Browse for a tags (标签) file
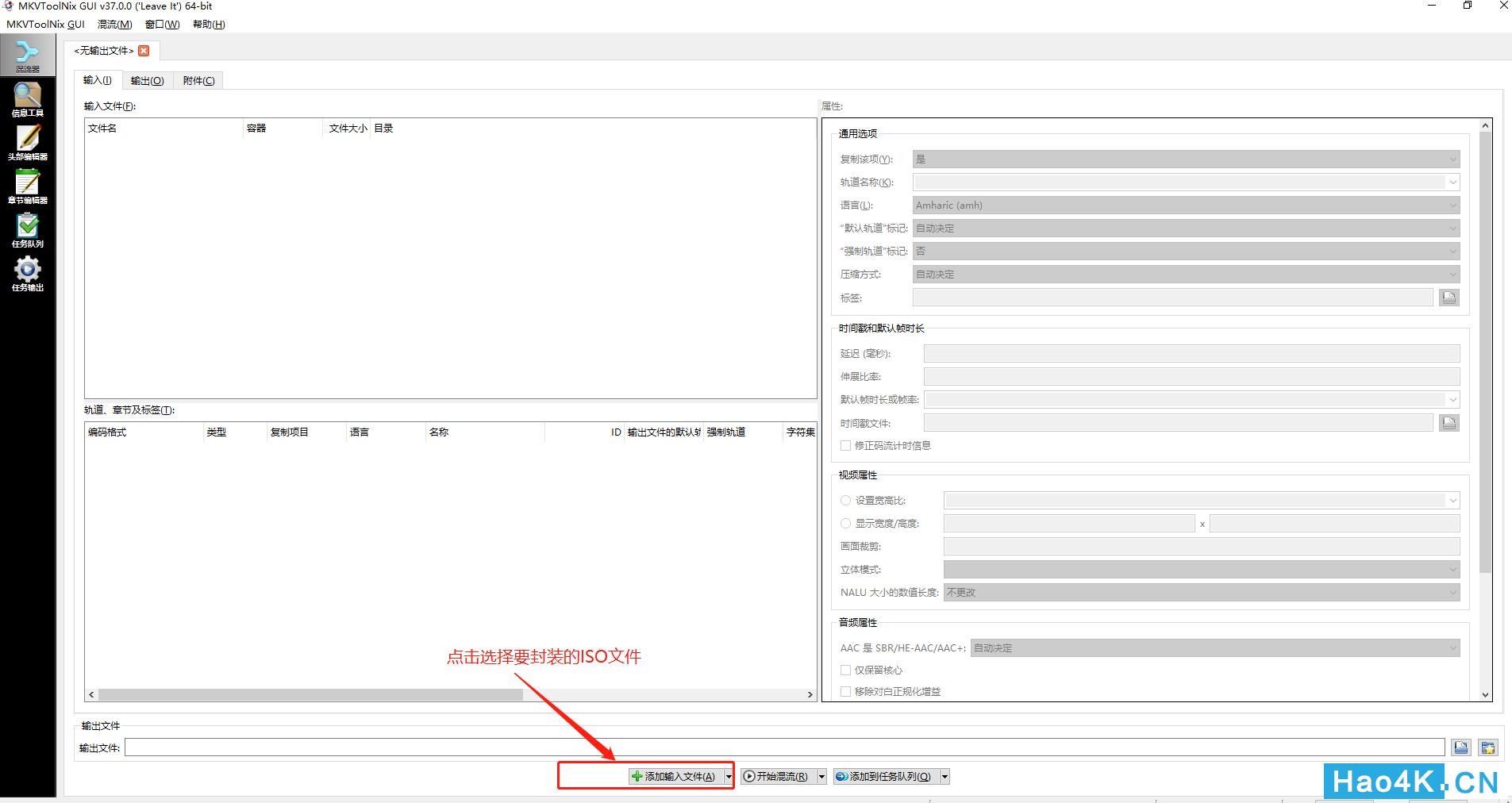1512x803 pixels. click(x=1449, y=298)
